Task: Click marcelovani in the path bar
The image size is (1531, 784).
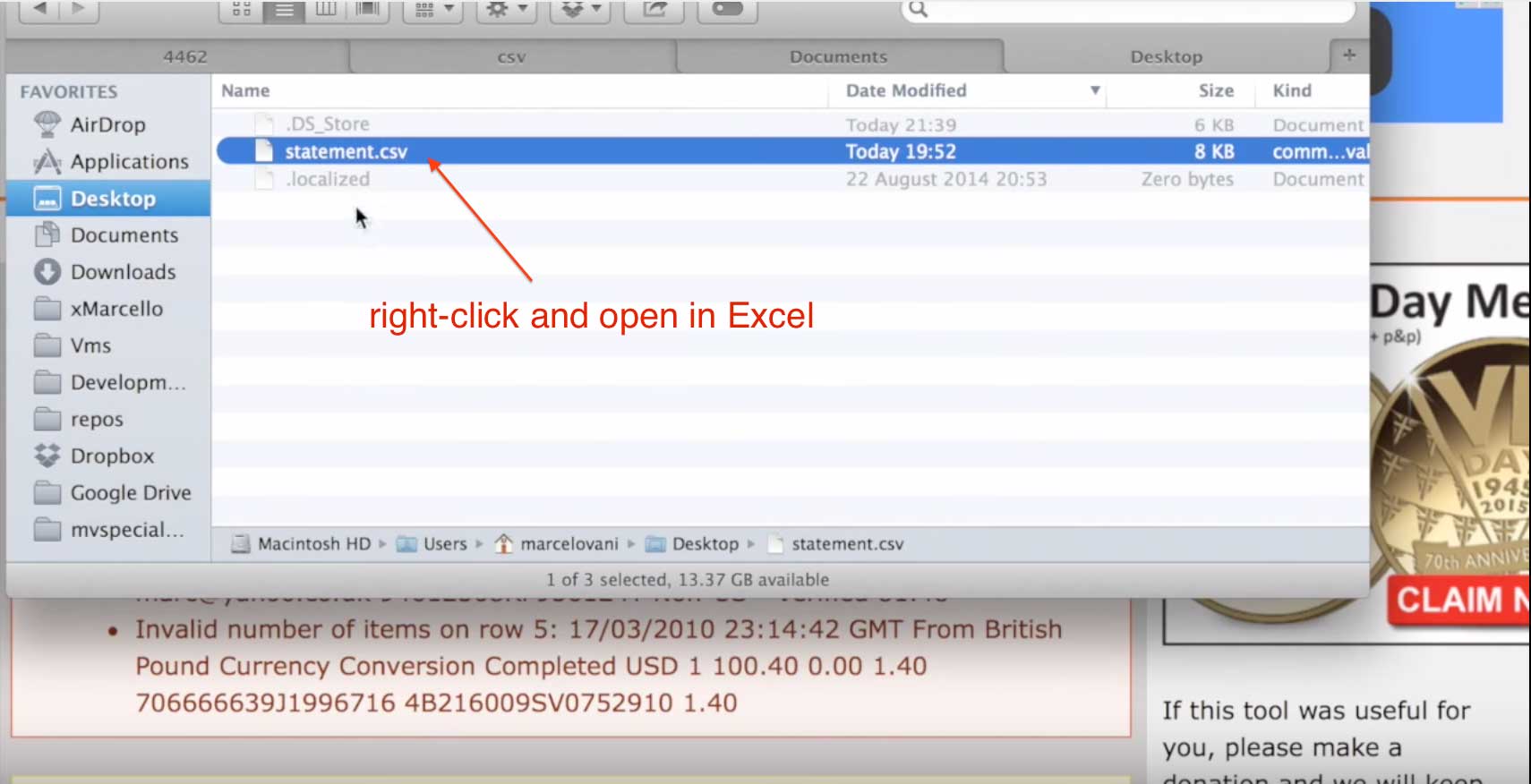Action: (557, 543)
